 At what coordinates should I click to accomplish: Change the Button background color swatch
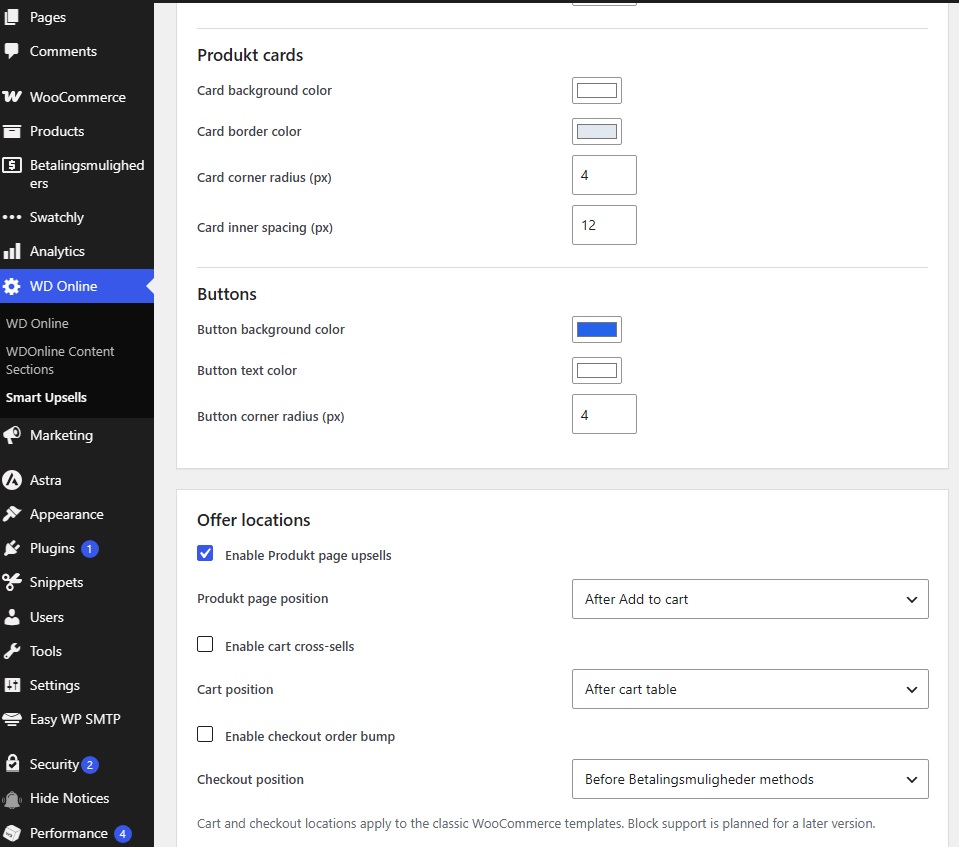coord(597,330)
